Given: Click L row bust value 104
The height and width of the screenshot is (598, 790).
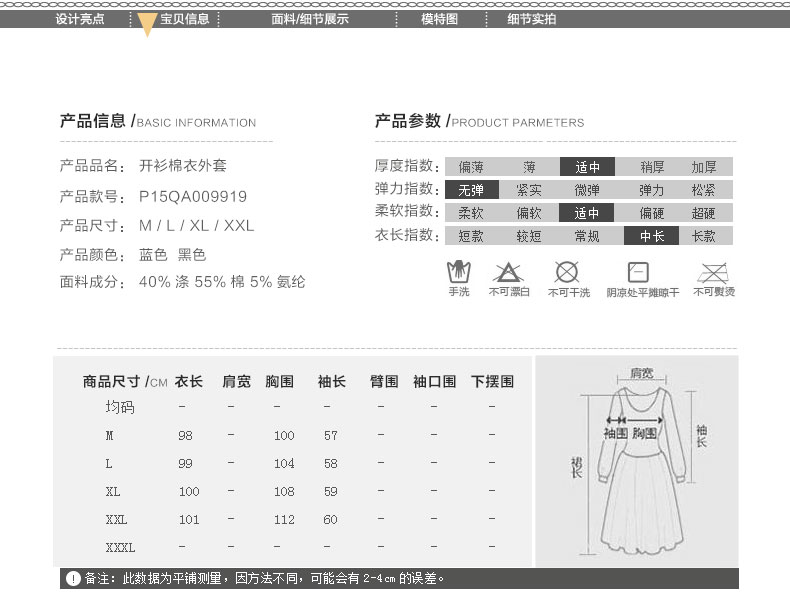Looking at the screenshot, I should pyautogui.click(x=284, y=463).
